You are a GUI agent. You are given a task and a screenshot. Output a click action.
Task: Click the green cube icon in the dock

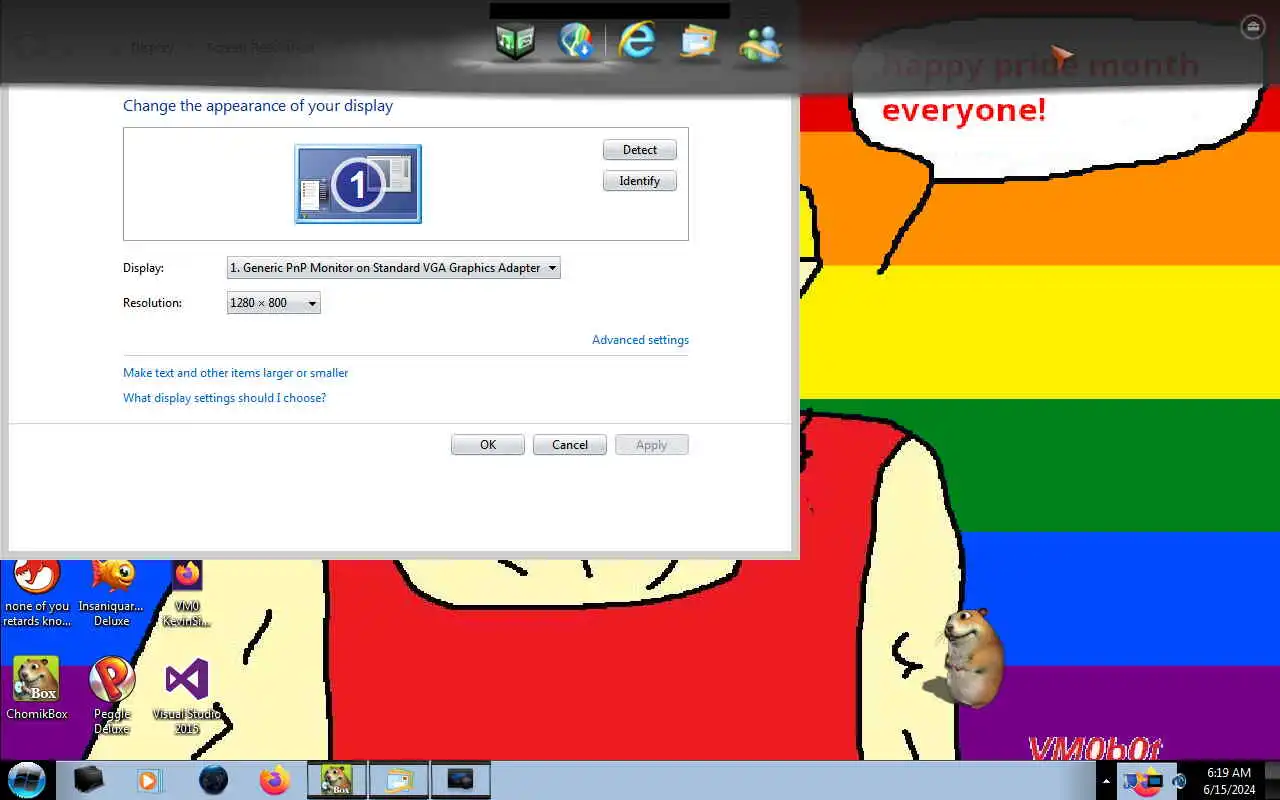tap(515, 42)
